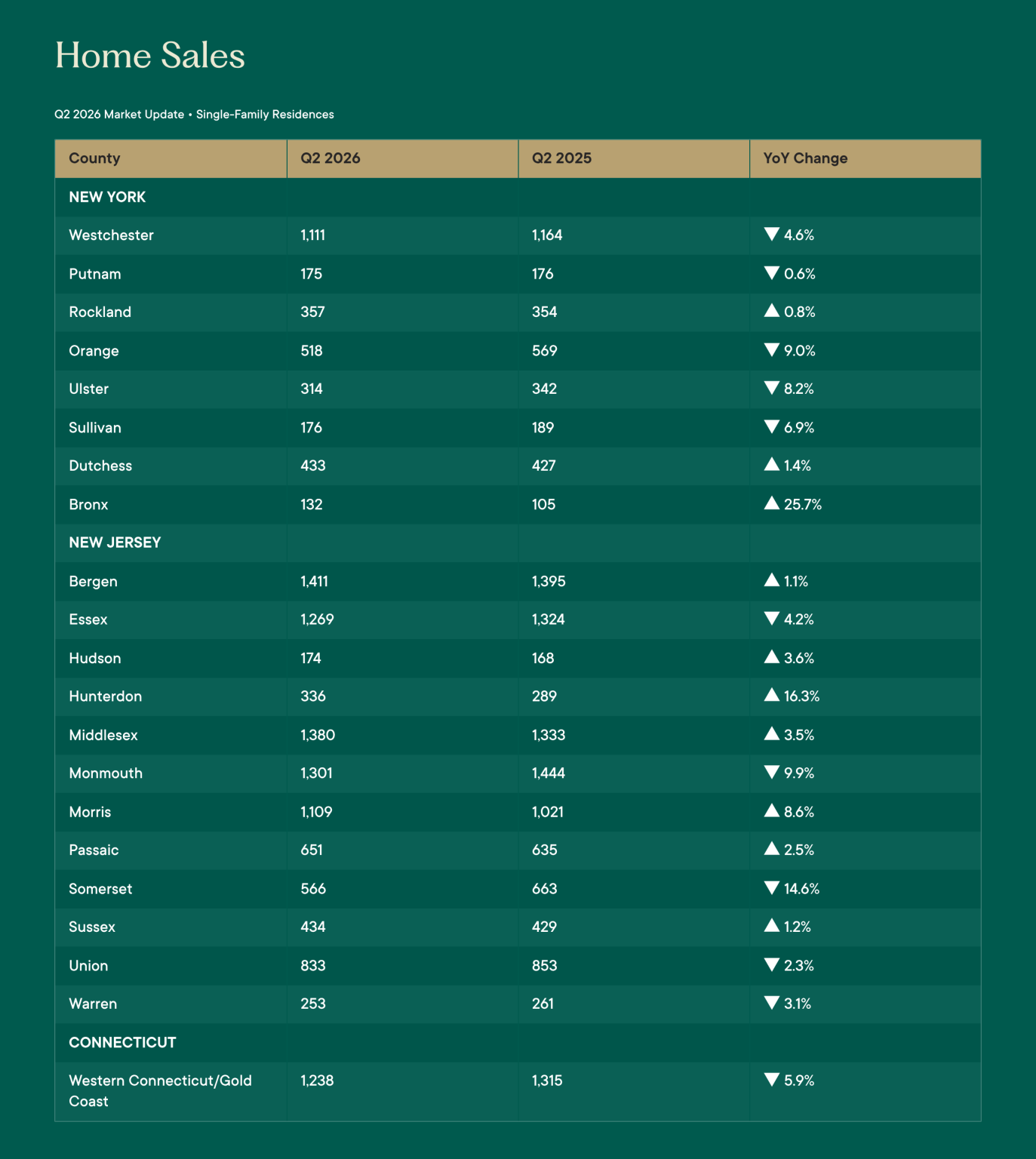The width and height of the screenshot is (1036, 1159).
Task: Click the County column header
Action: (171, 158)
